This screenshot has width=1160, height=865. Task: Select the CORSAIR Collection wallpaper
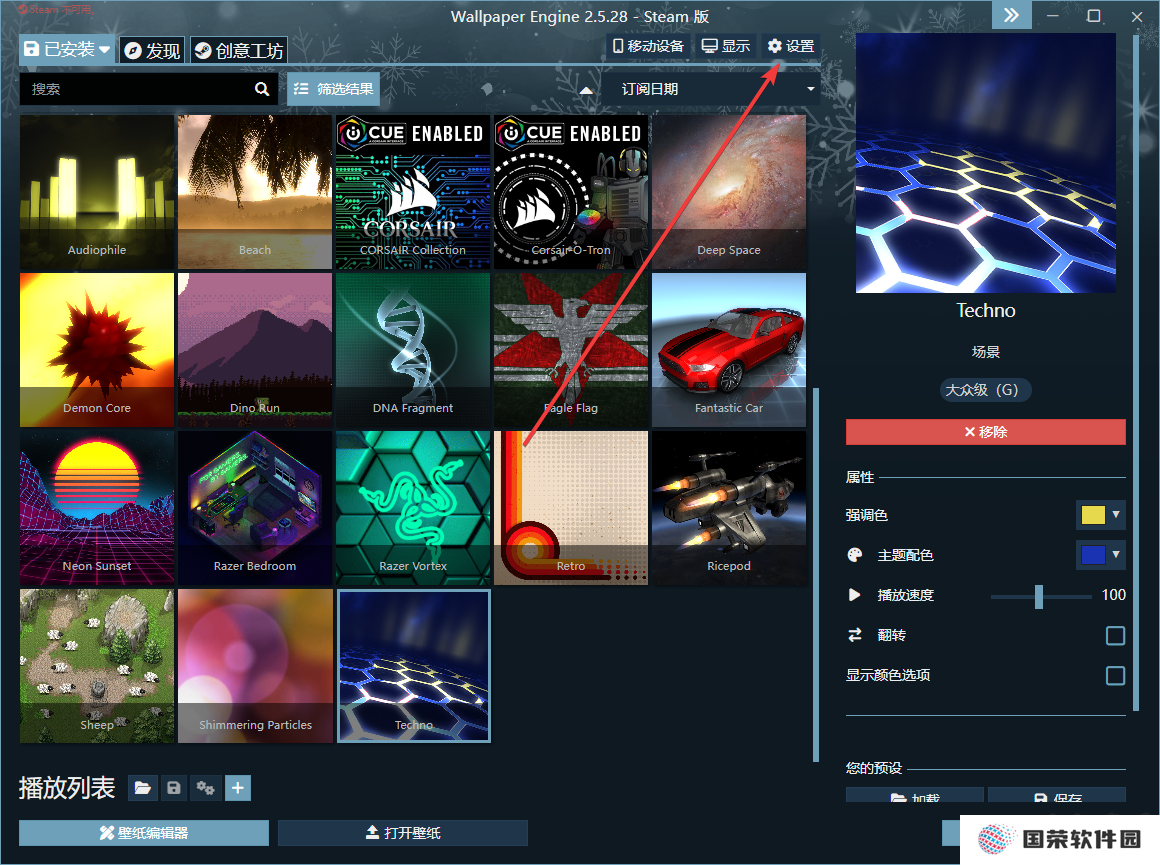413,192
